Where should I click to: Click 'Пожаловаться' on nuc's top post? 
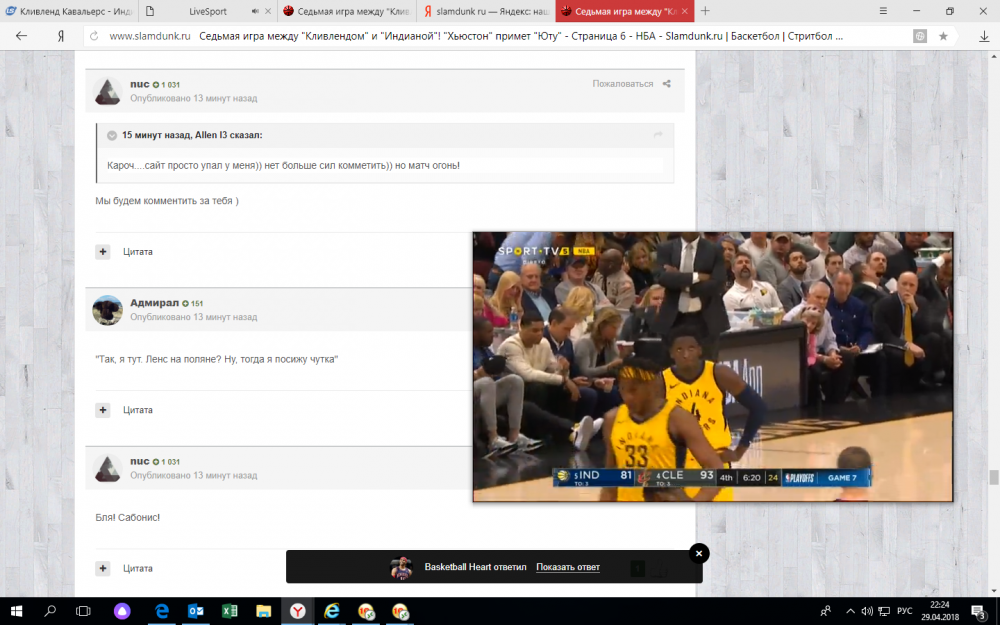(x=622, y=84)
